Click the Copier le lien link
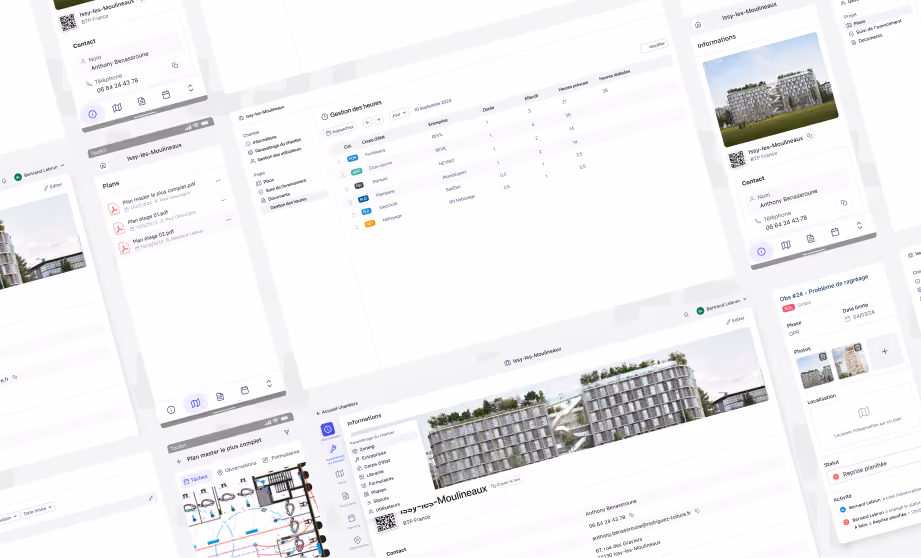The width and height of the screenshot is (921, 558). (x=506, y=482)
